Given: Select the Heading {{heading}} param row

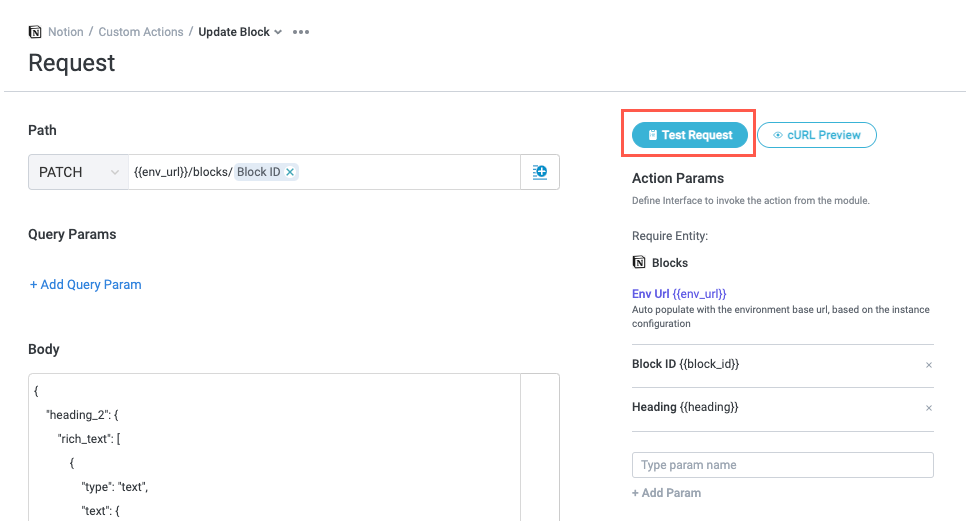Looking at the screenshot, I should point(782,408).
